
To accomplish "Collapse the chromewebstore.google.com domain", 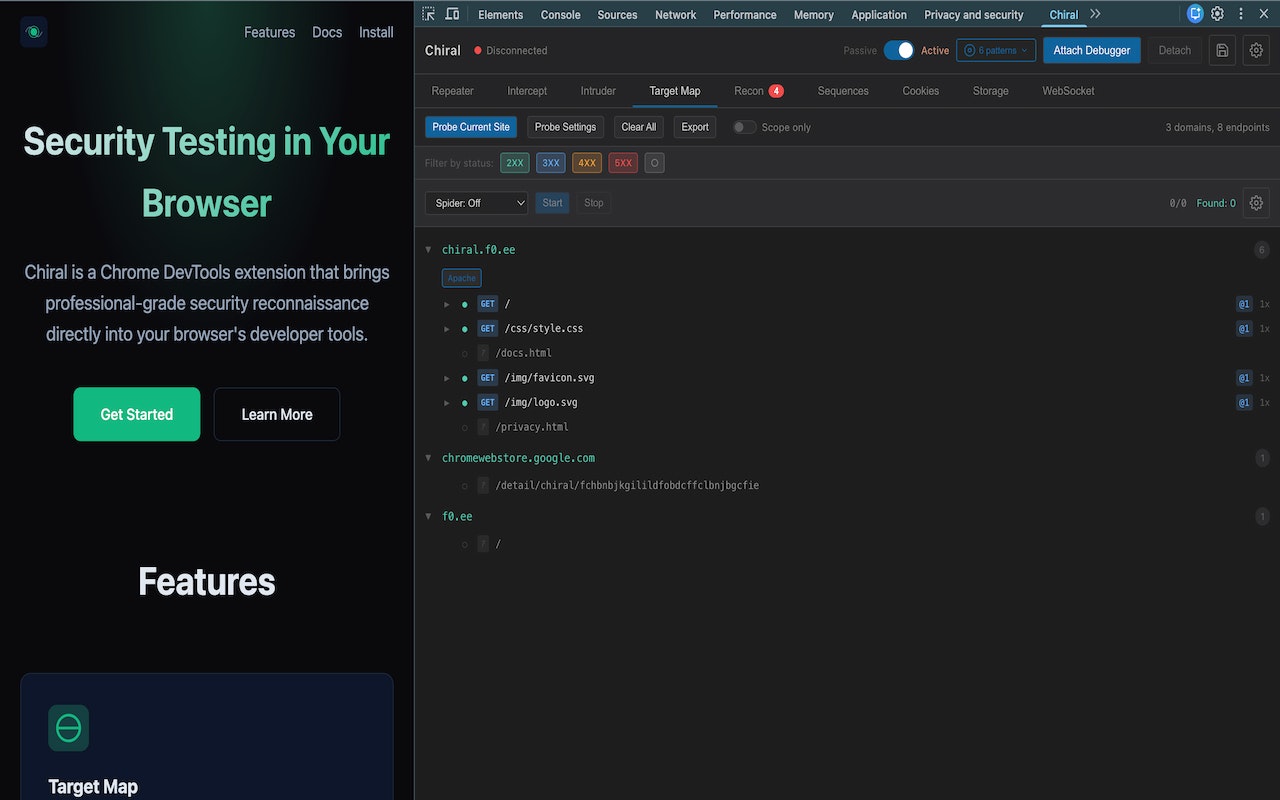I will coord(429,458).
